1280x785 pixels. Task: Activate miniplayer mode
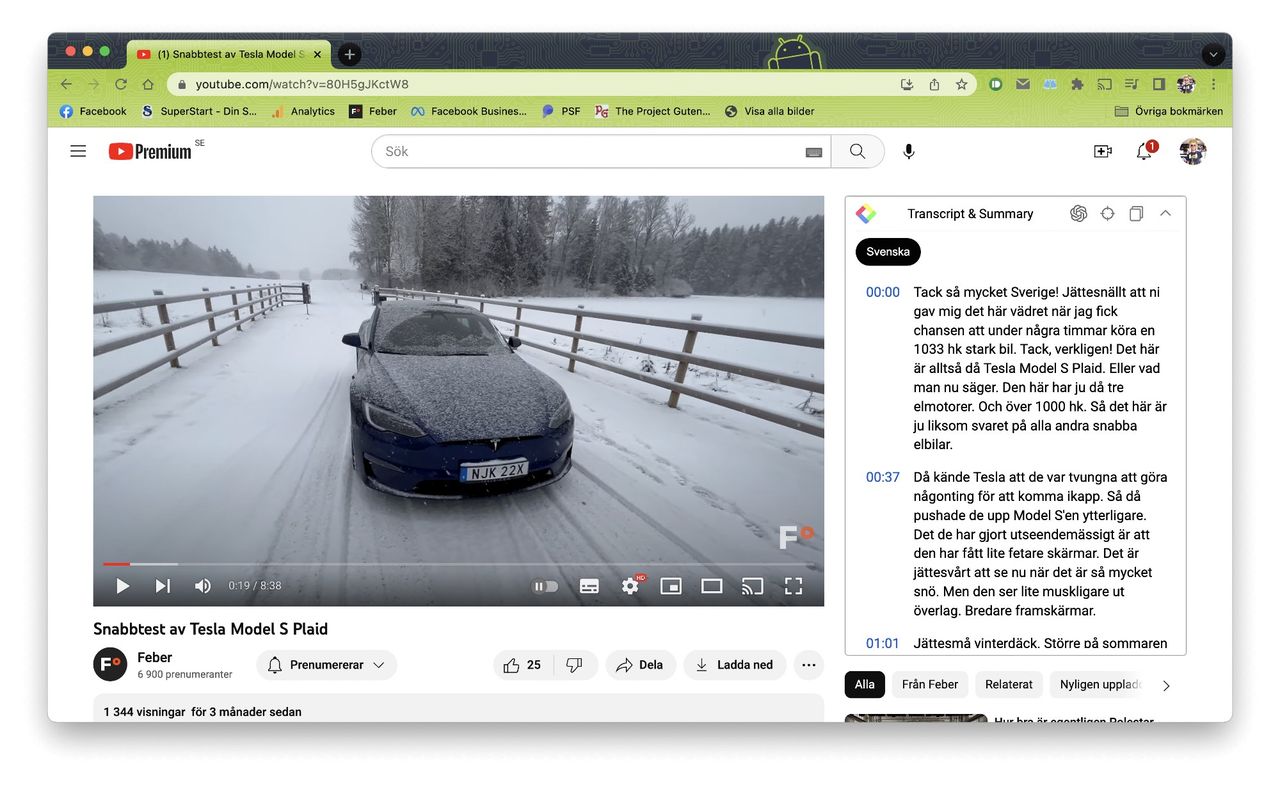pos(671,586)
